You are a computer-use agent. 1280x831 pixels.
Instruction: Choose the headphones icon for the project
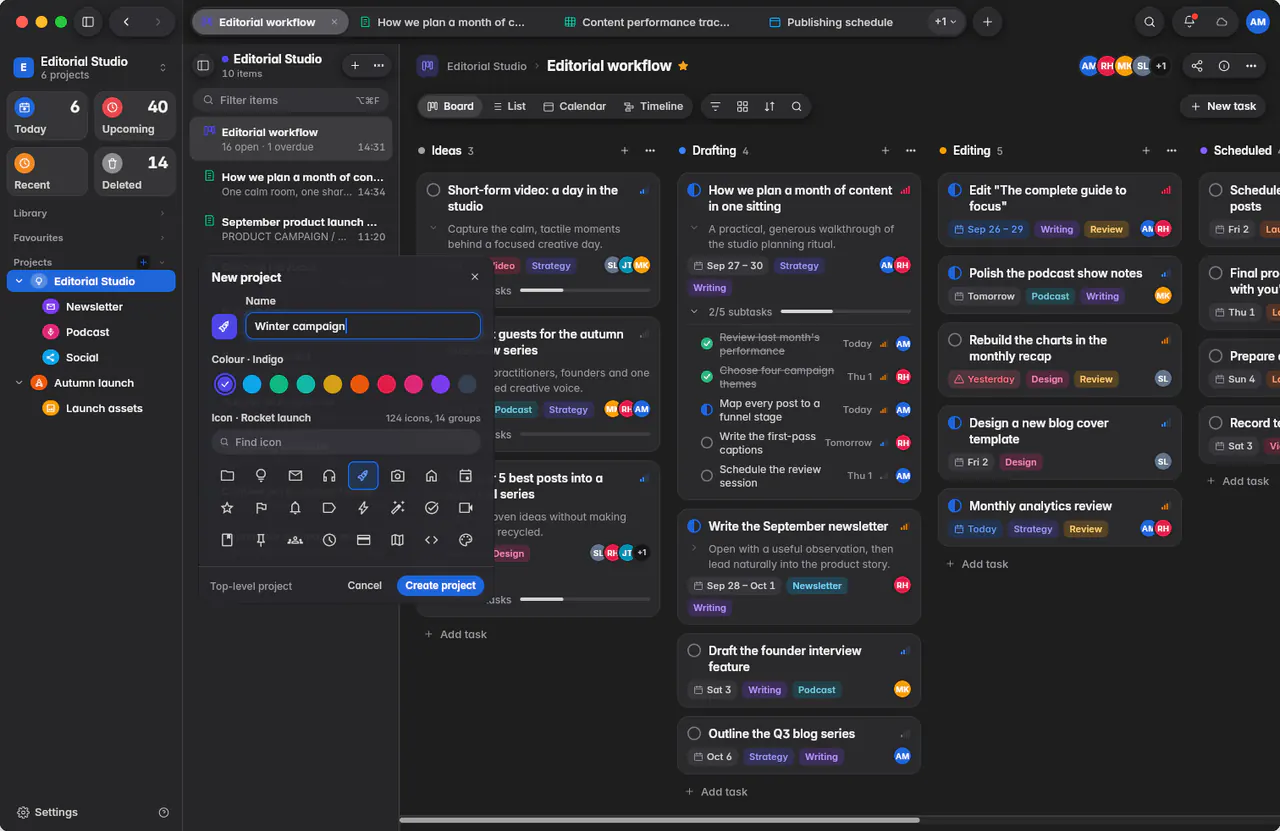[x=329, y=476]
